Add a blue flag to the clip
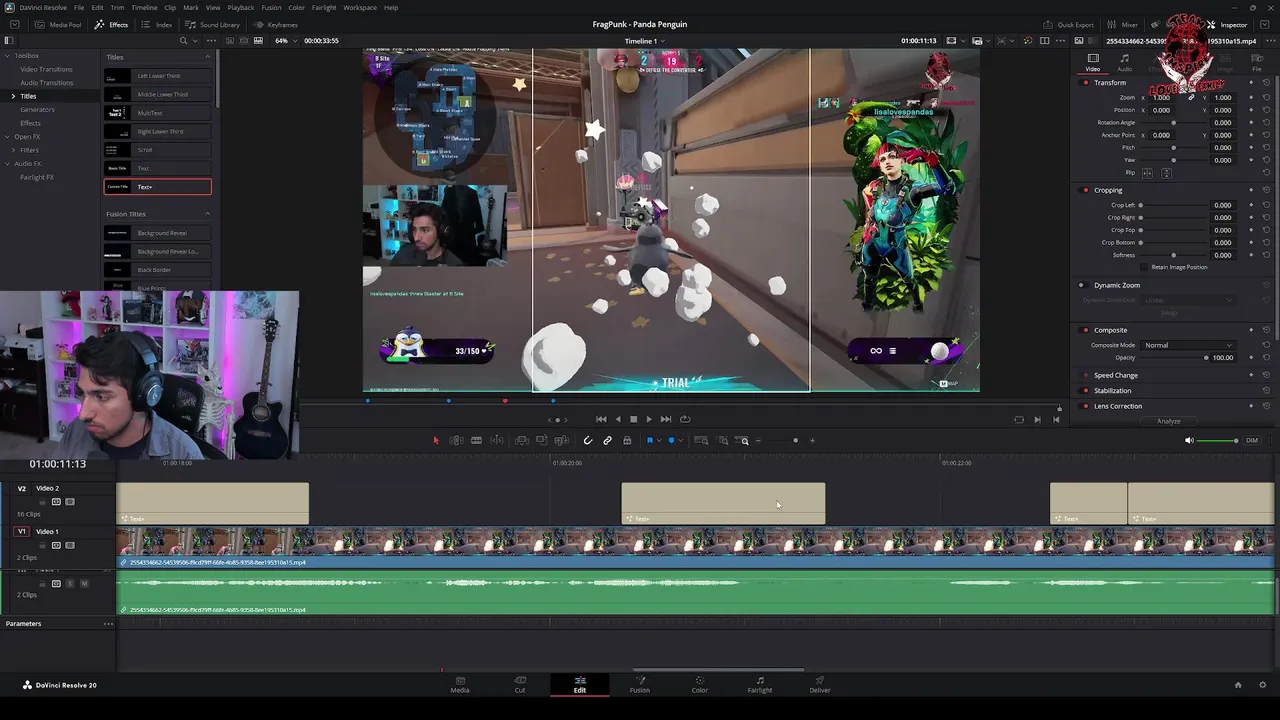The width and height of the screenshot is (1280, 720). pos(649,440)
